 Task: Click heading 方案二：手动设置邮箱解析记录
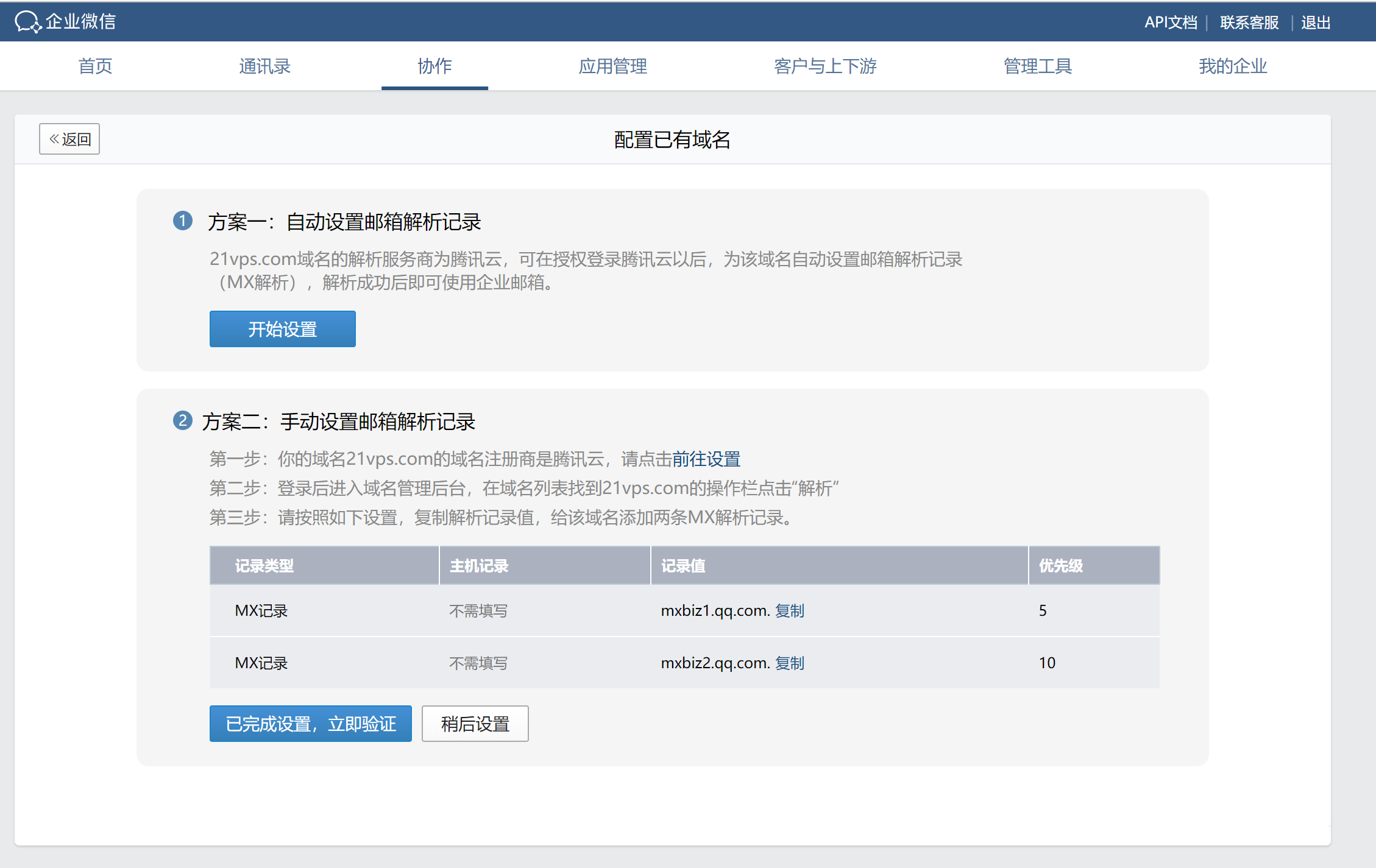[339, 422]
